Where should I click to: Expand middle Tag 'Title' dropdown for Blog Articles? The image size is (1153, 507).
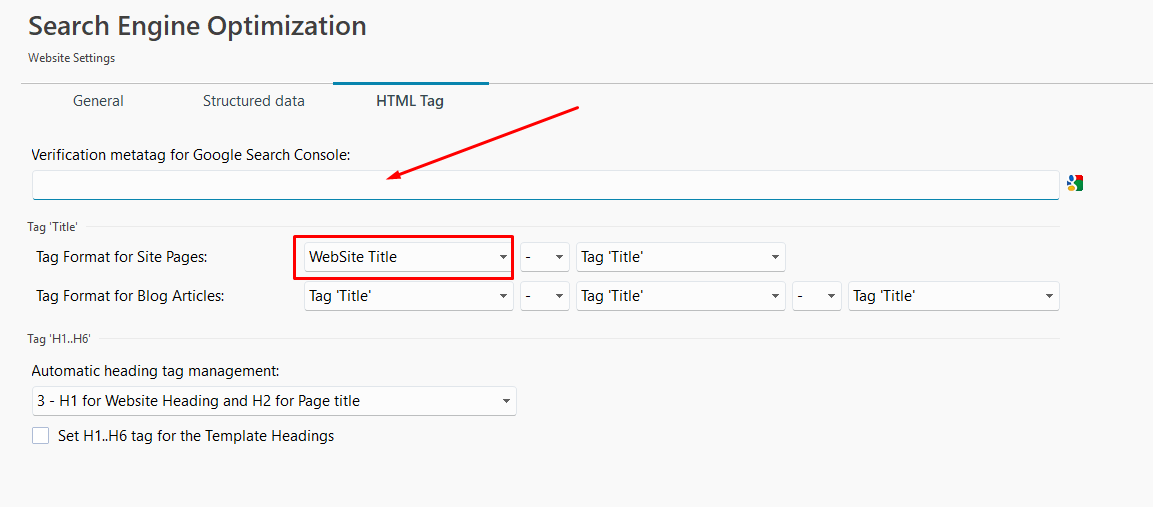click(680, 296)
